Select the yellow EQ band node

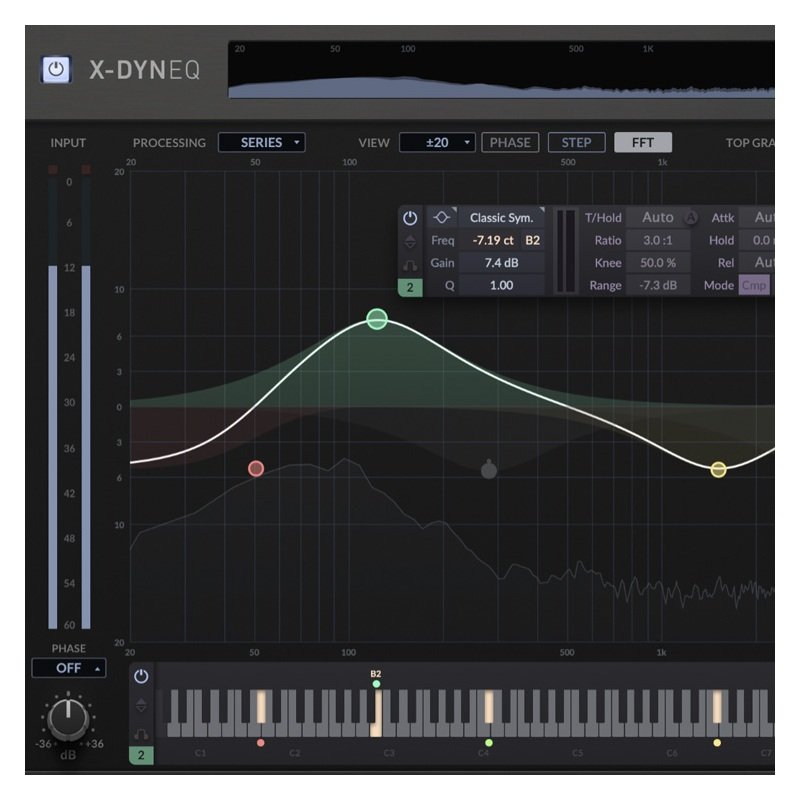[718, 469]
